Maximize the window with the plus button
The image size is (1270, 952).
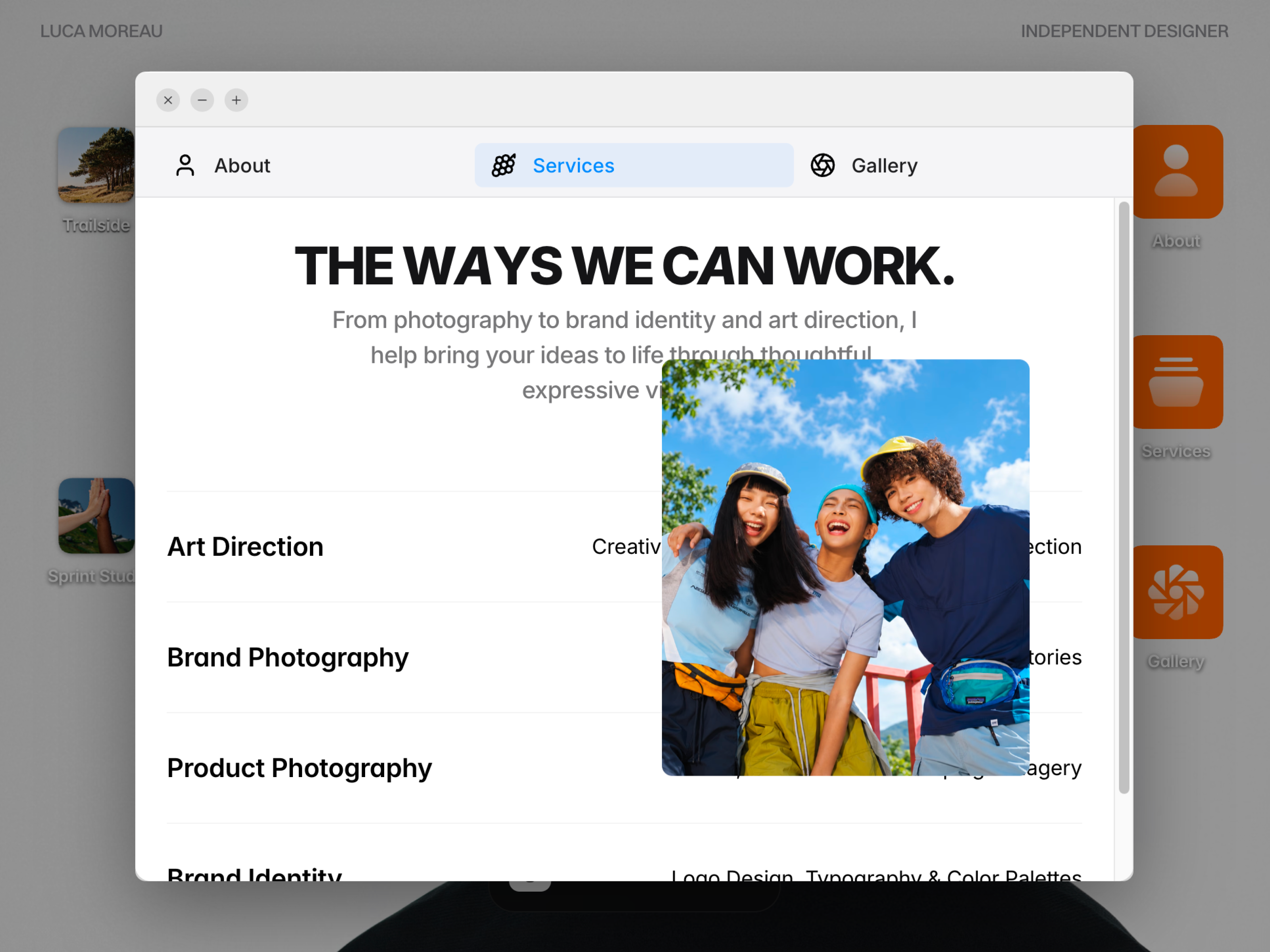pyautogui.click(x=236, y=100)
